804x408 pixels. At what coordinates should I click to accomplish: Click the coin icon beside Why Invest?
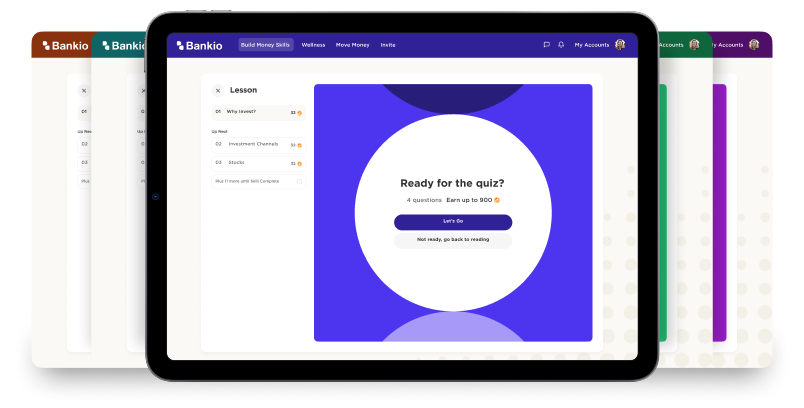(299, 113)
